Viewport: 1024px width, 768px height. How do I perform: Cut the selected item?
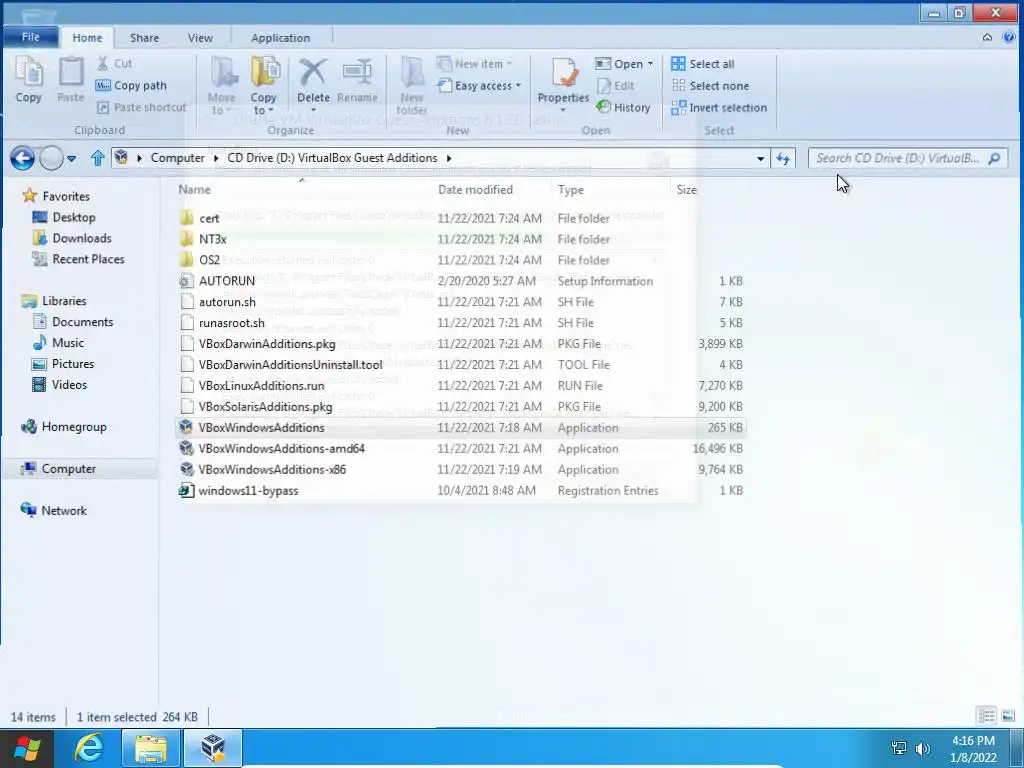tap(115, 63)
